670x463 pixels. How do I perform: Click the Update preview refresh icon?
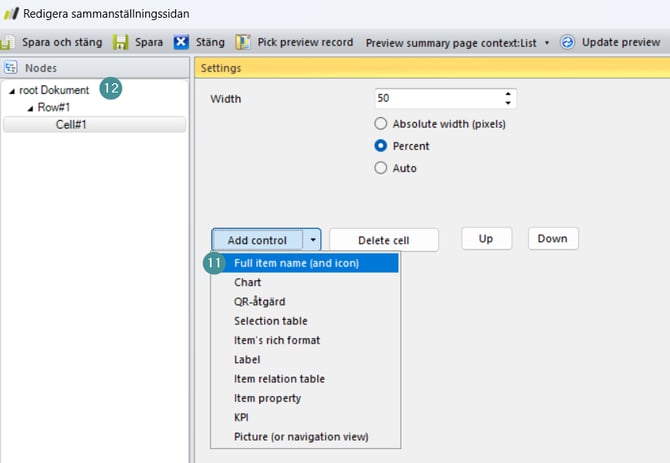click(568, 43)
